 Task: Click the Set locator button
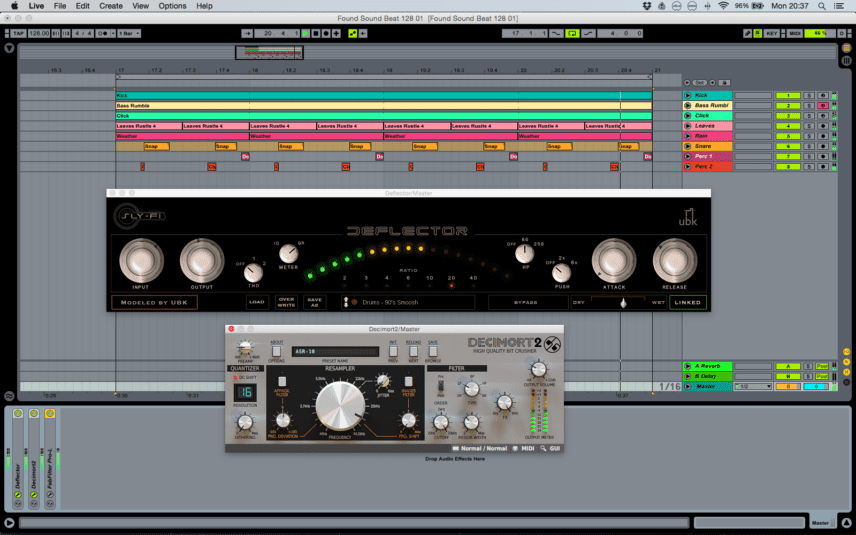pos(700,82)
